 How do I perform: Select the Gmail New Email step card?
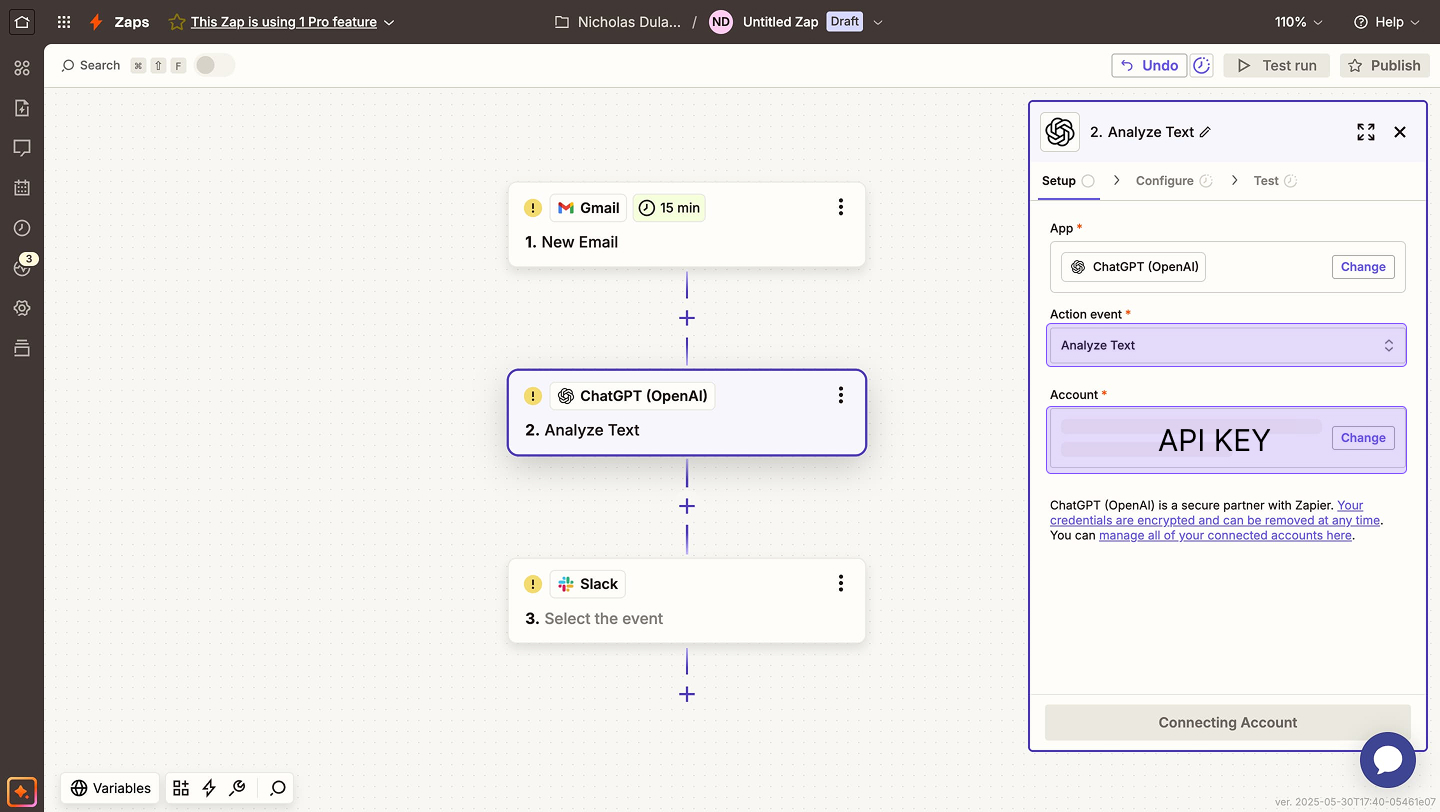[x=687, y=224]
